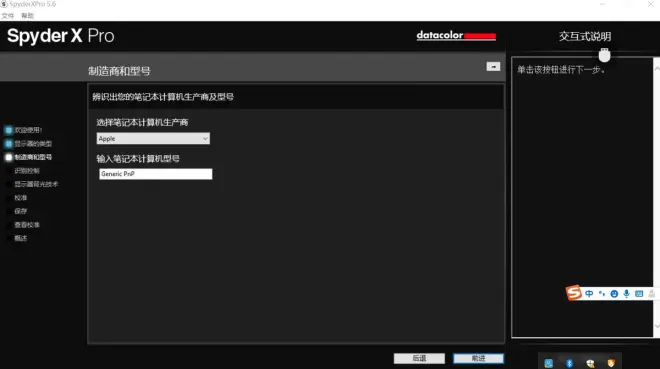Select the 识别控制 step
Image resolution: width=660 pixels, height=369 pixels.
27,170
